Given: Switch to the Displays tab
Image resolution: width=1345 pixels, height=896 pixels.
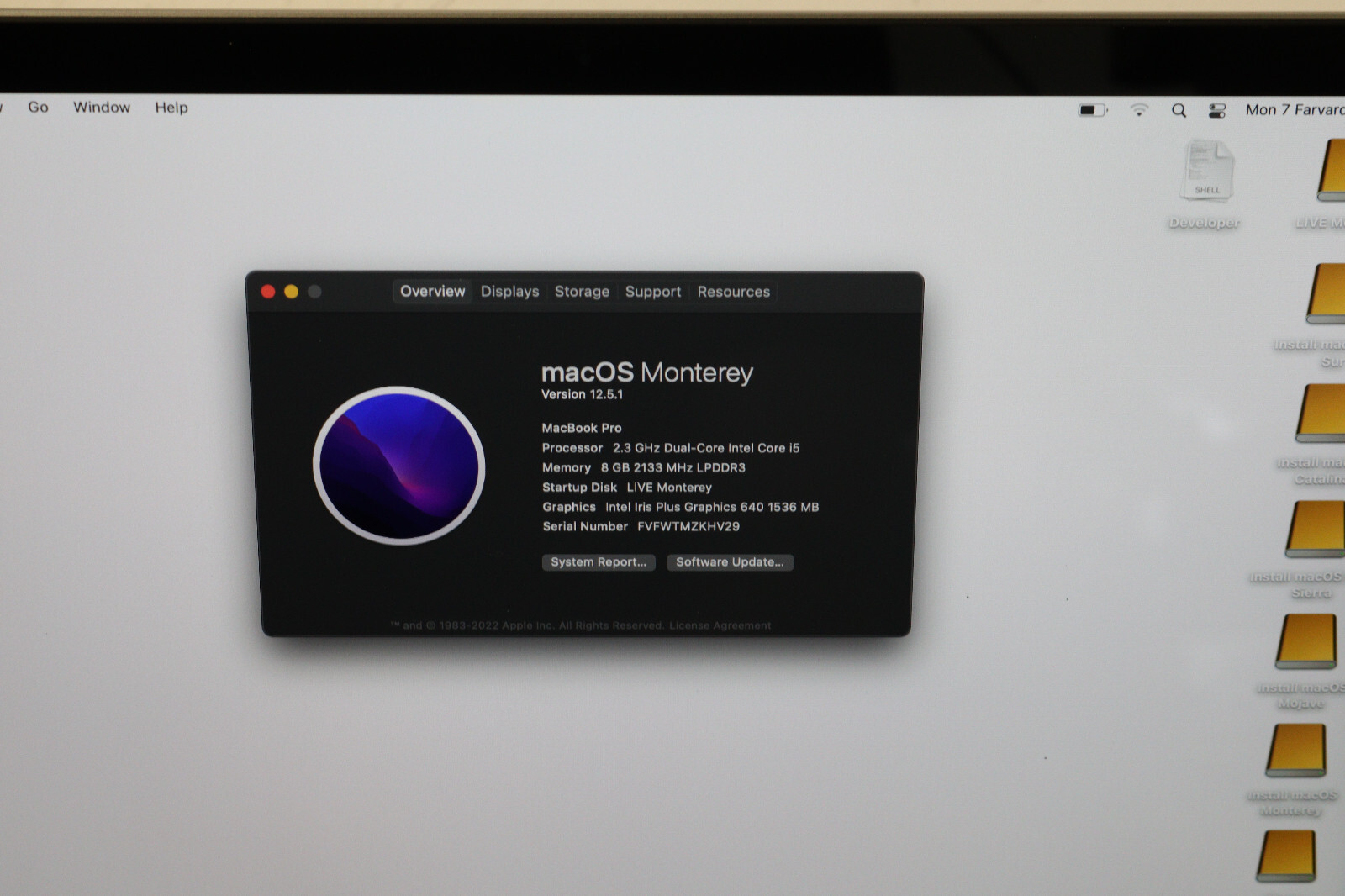Looking at the screenshot, I should (x=509, y=292).
